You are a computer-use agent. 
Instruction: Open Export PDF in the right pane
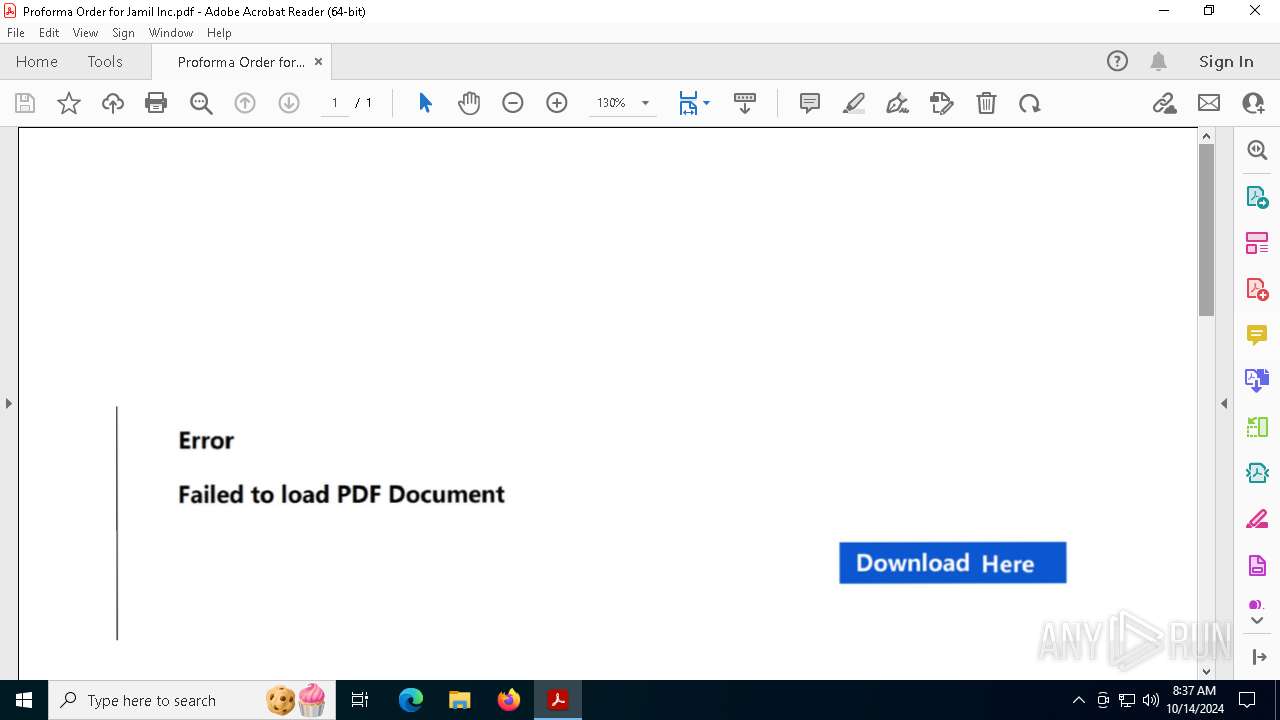point(1257,196)
